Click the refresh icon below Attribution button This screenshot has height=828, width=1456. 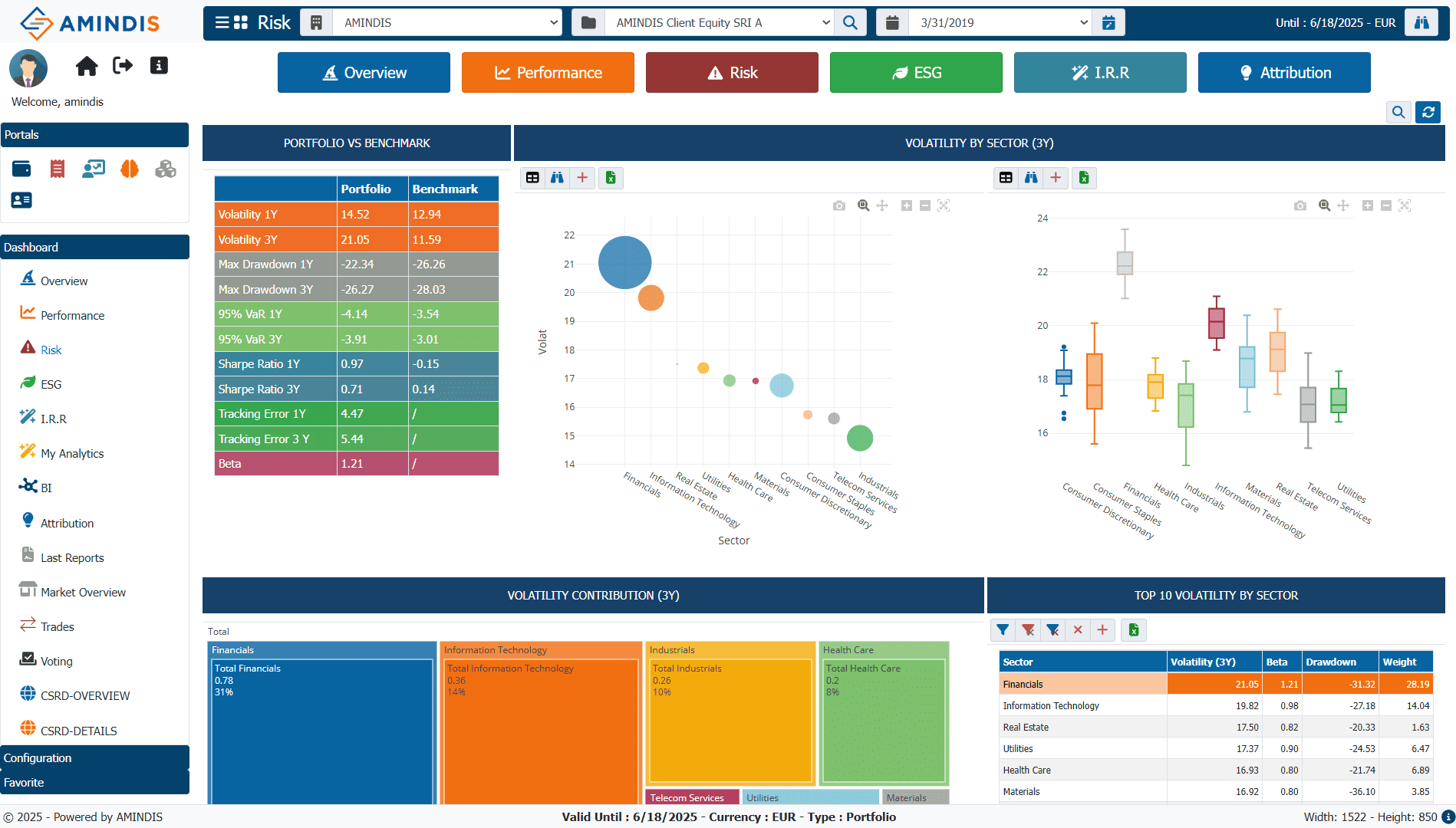tap(1428, 112)
